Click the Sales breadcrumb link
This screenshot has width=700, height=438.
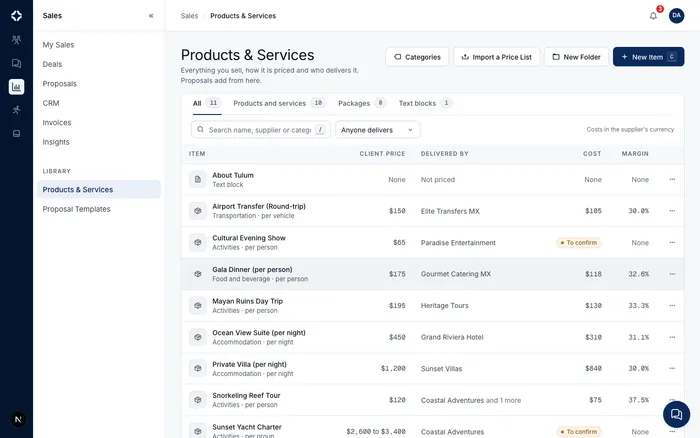point(189,16)
